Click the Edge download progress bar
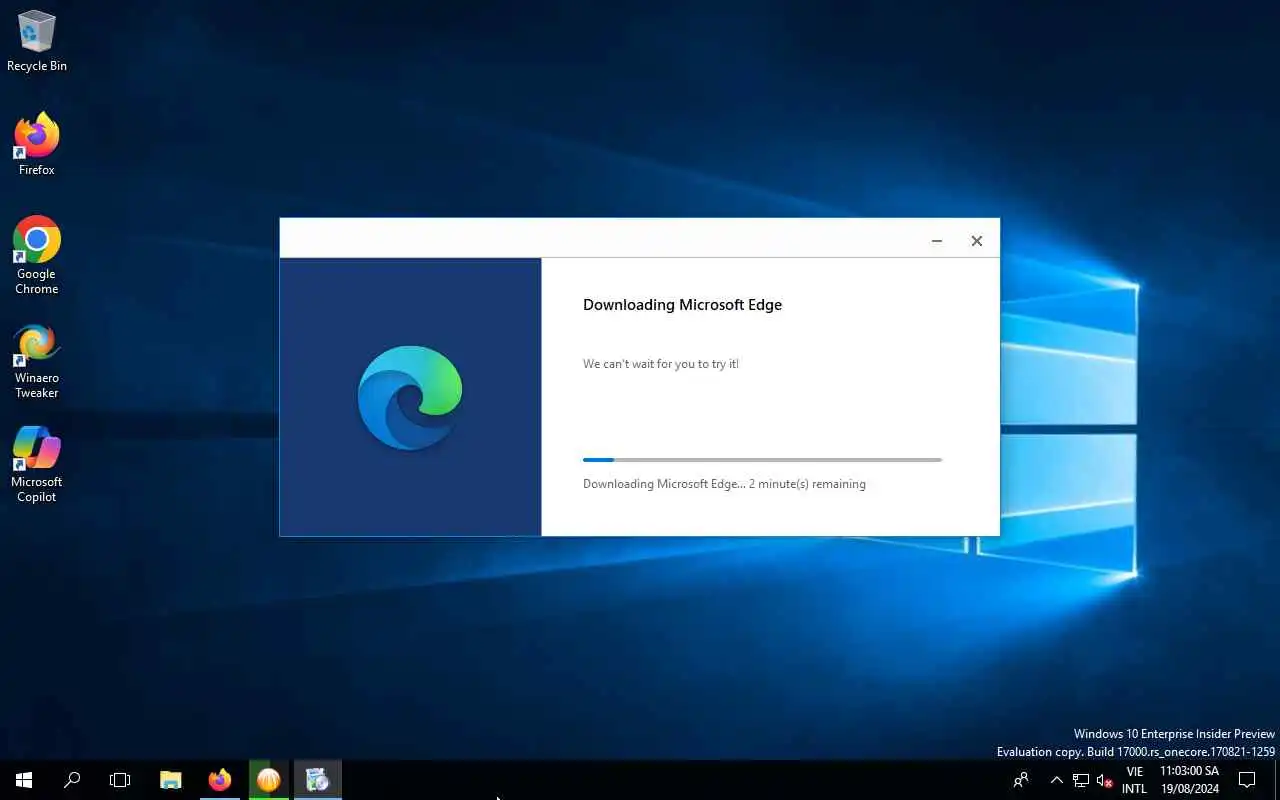1280x800 pixels. (x=762, y=460)
